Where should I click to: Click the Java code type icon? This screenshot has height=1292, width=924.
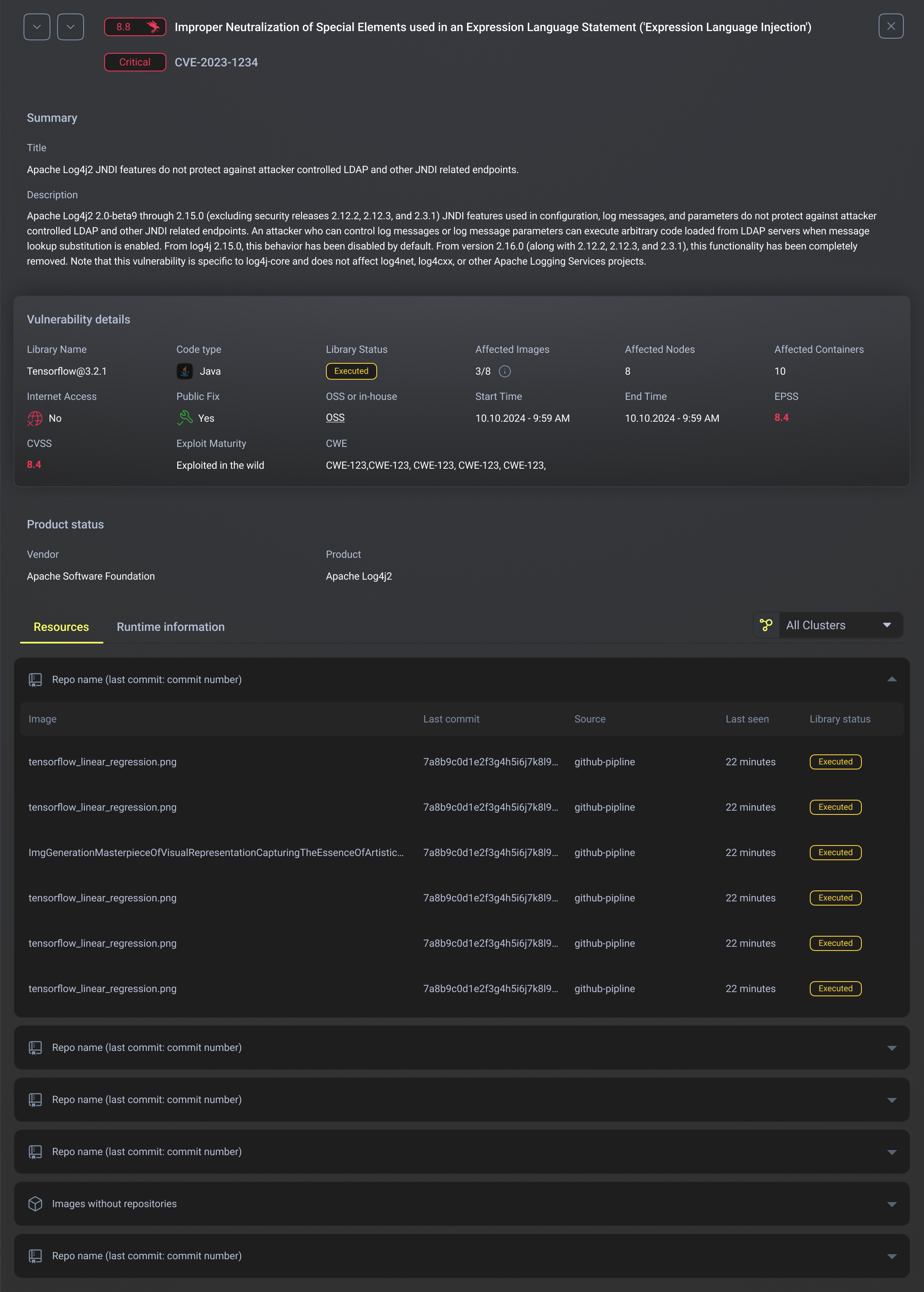tap(184, 371)
